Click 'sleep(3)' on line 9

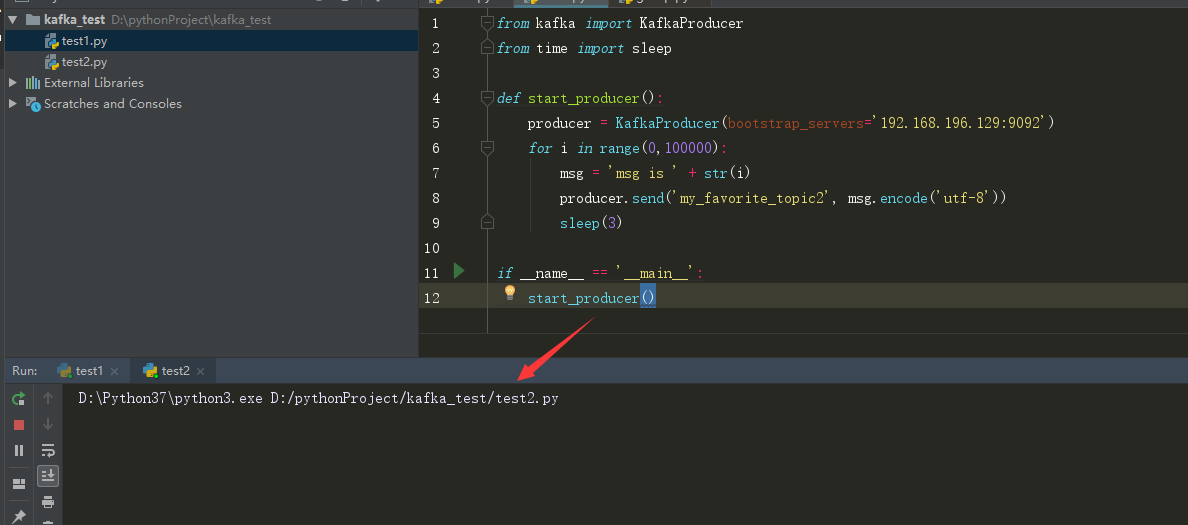point(591,223)
